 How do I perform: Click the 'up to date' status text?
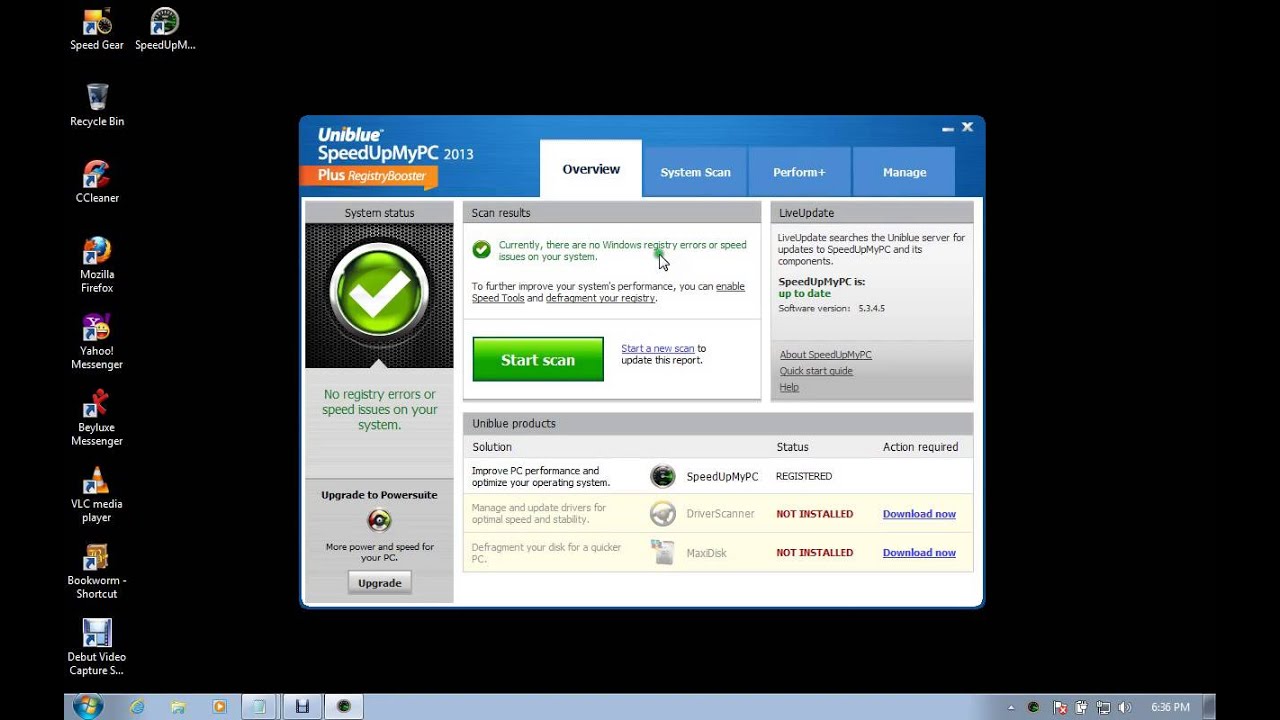pyautogui.click(x=805, y=294)
